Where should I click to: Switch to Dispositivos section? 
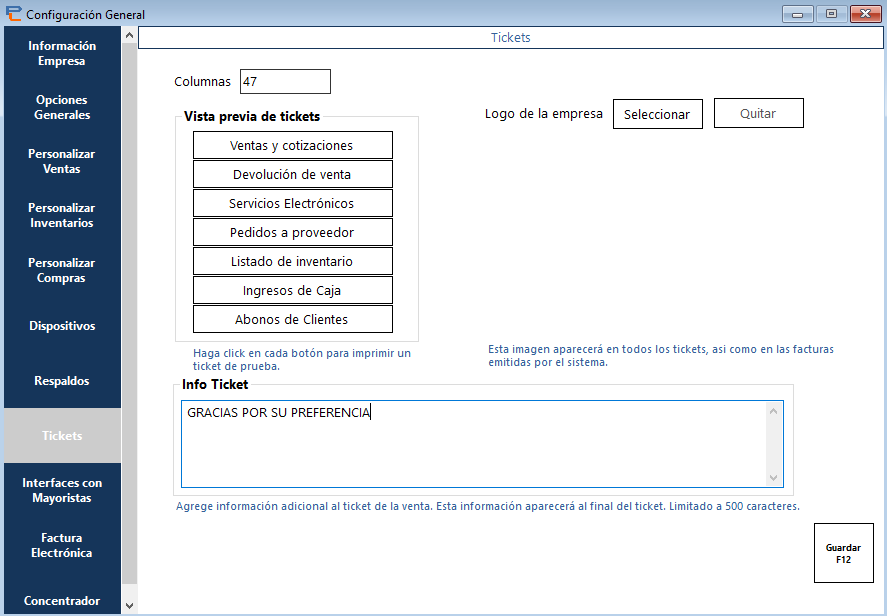click(x=62, y=326)
